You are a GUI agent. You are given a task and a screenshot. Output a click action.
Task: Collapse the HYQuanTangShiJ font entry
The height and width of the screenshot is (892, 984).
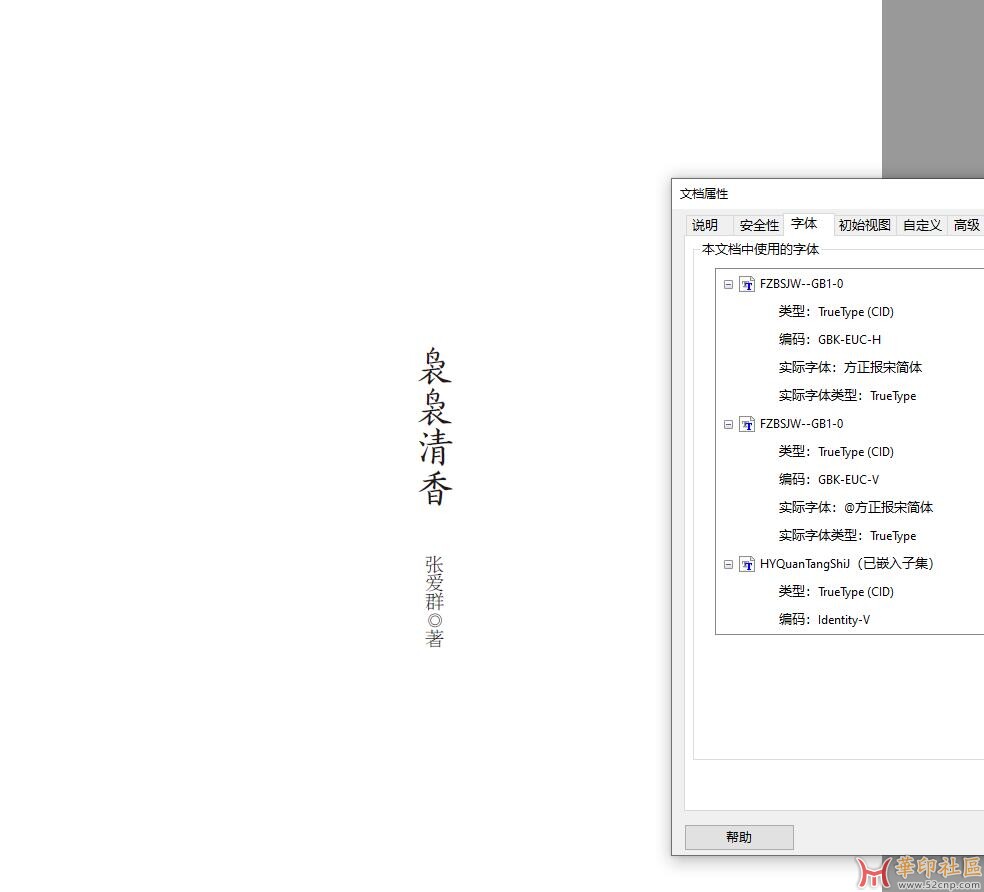pyautogui.click(x=728, y=564)
